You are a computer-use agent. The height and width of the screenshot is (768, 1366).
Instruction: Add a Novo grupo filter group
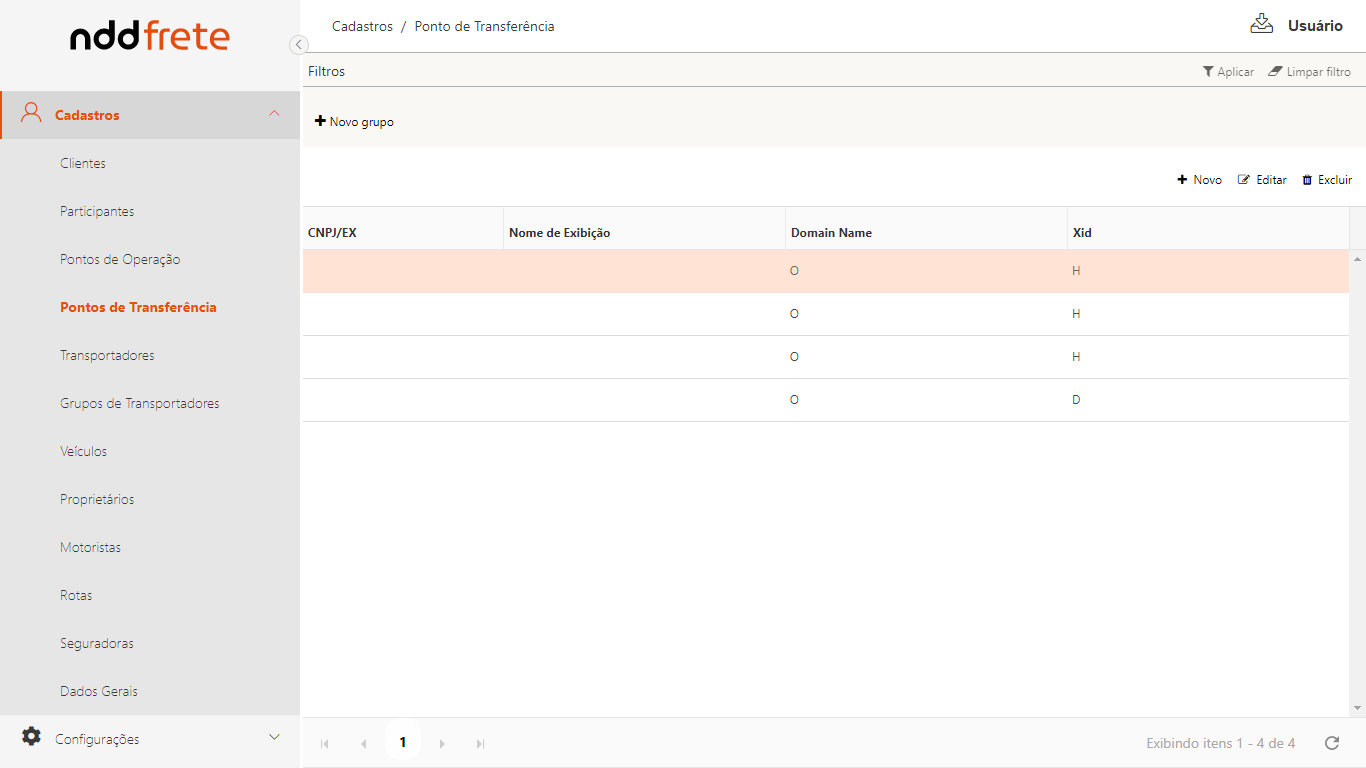[x=354, y=122]
